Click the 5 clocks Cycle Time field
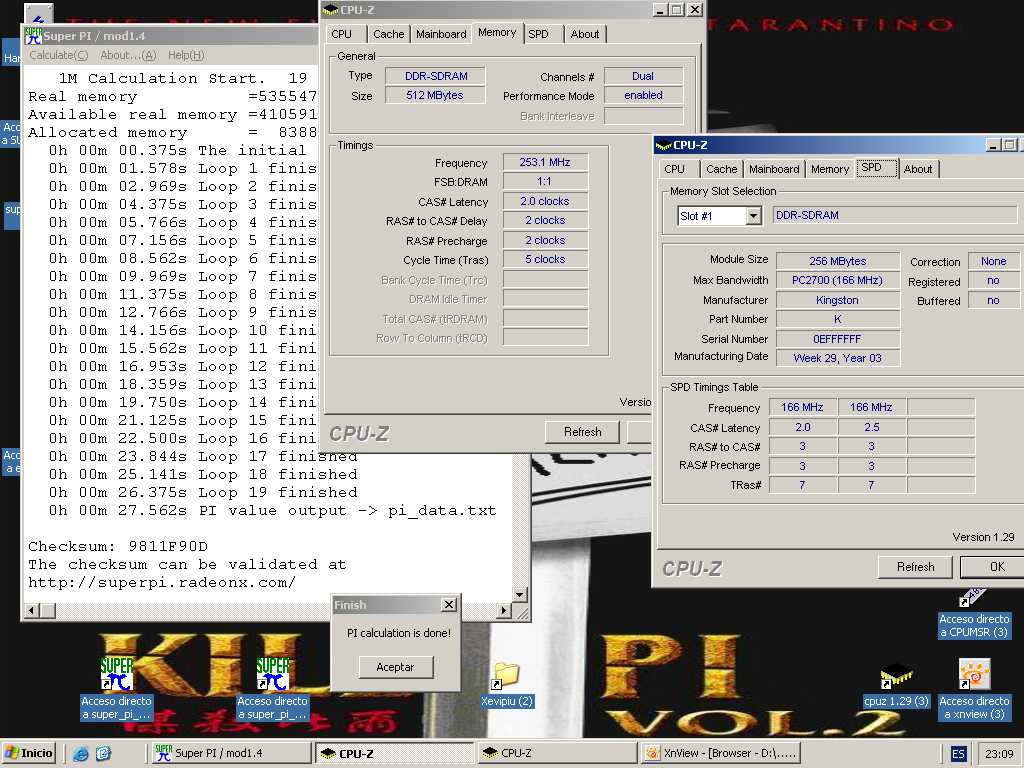 coord(545,259)
